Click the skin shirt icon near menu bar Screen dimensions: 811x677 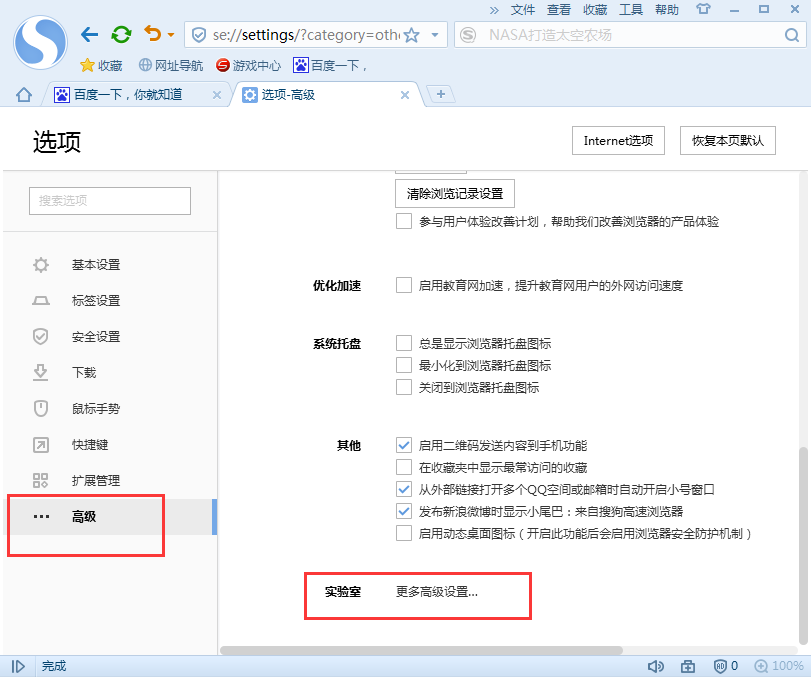coord(703,9)
